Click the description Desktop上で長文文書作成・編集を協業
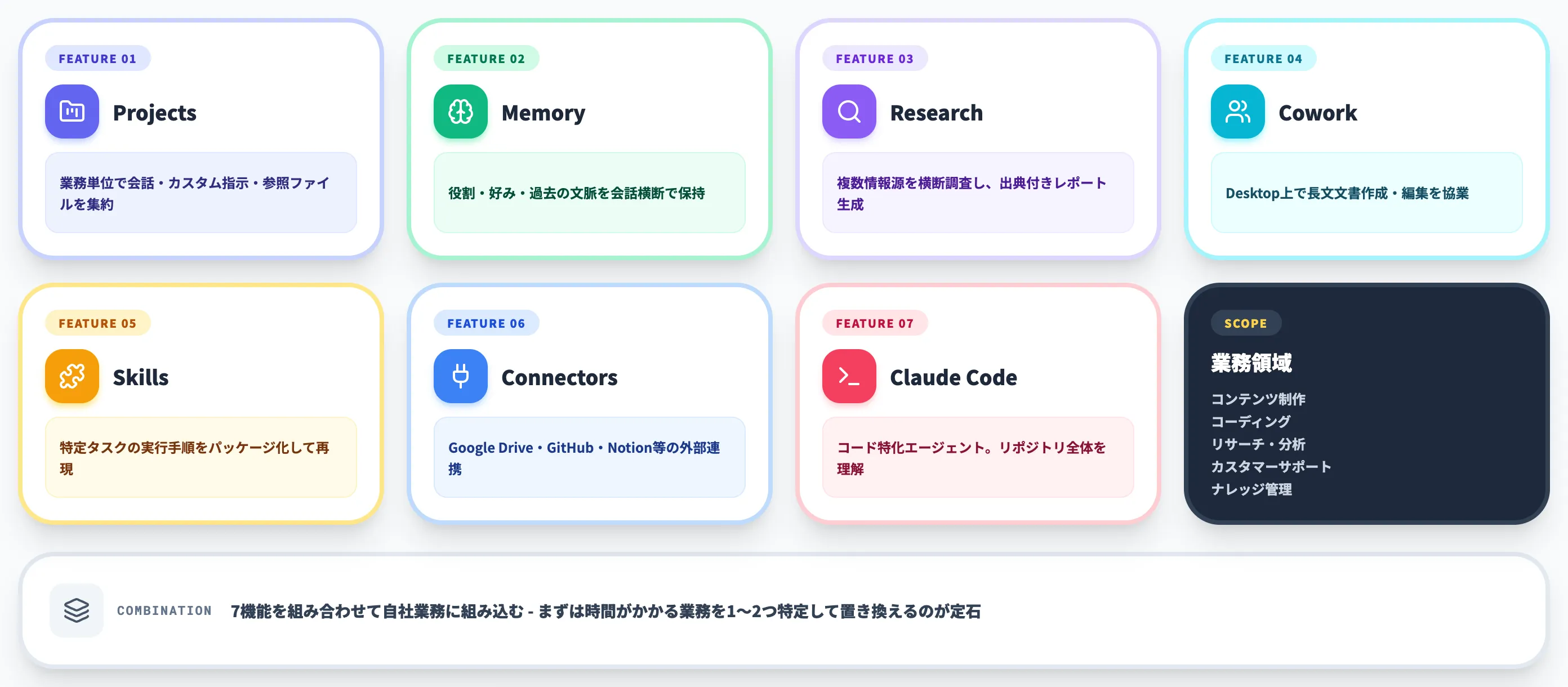This screenshot has width=1568, height=687. tap(1366, 193)
